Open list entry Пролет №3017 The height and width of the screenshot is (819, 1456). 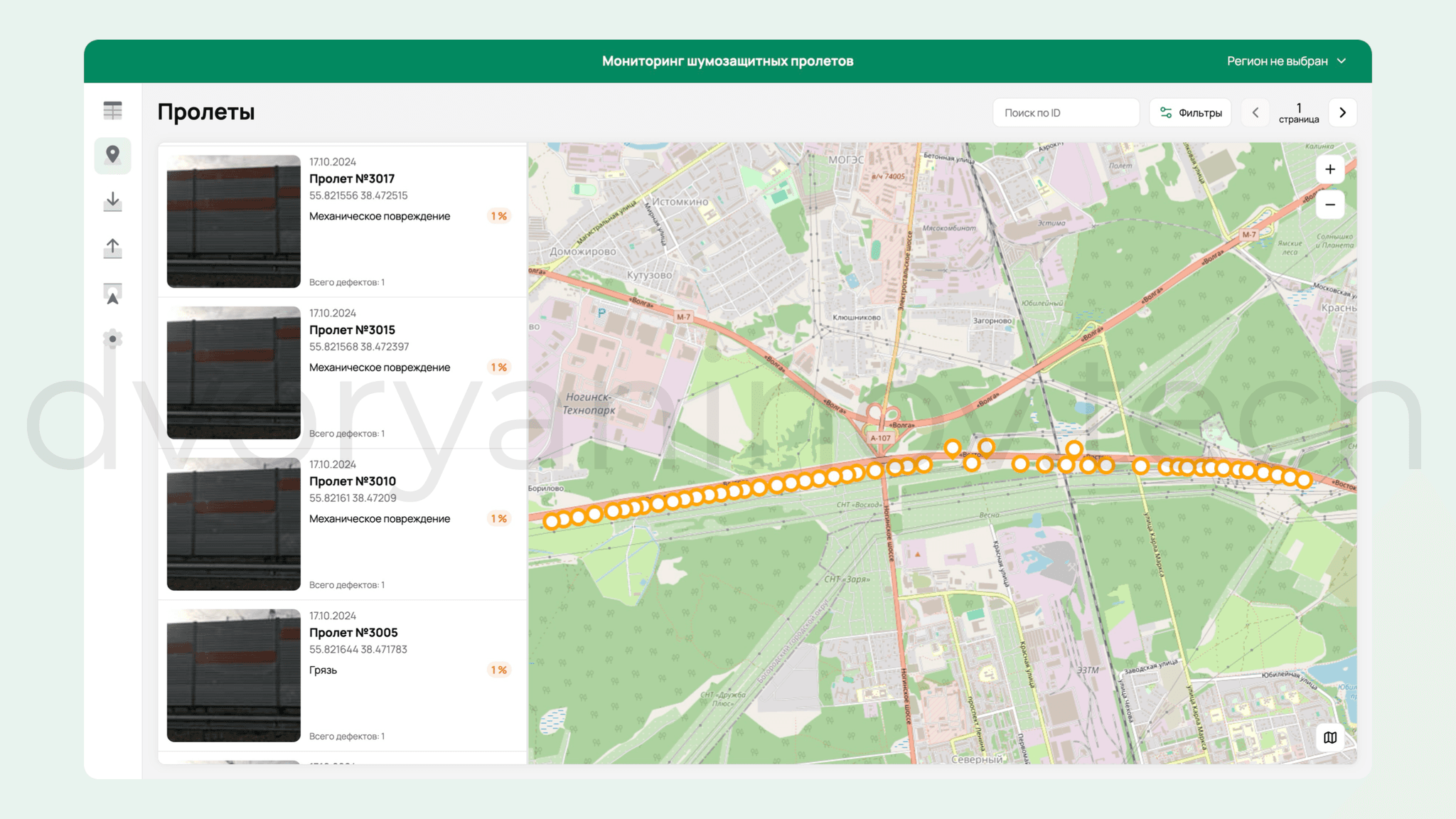click(342, 221)
